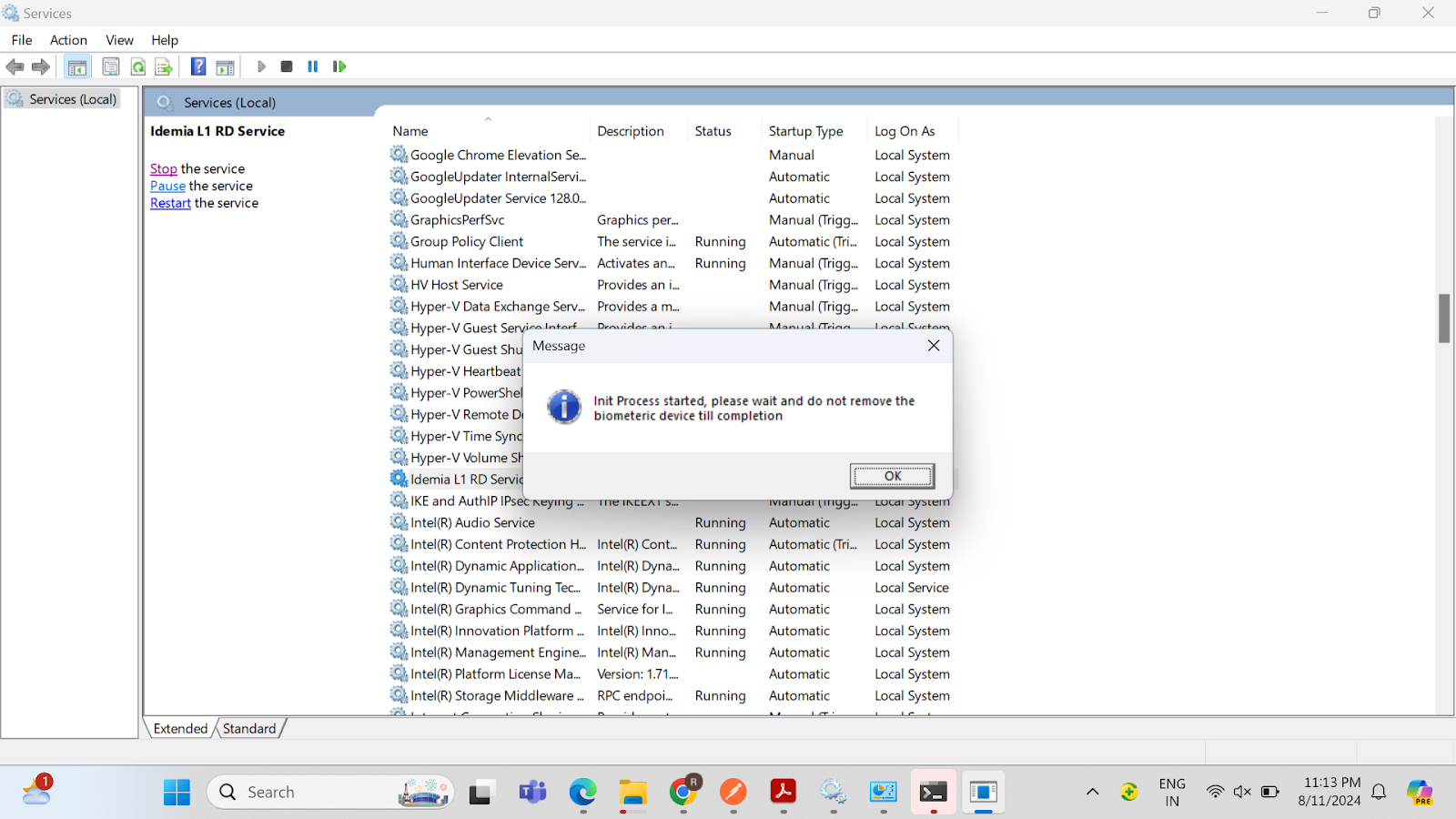Click the Restart Service toolbar icon

[339, 66]
